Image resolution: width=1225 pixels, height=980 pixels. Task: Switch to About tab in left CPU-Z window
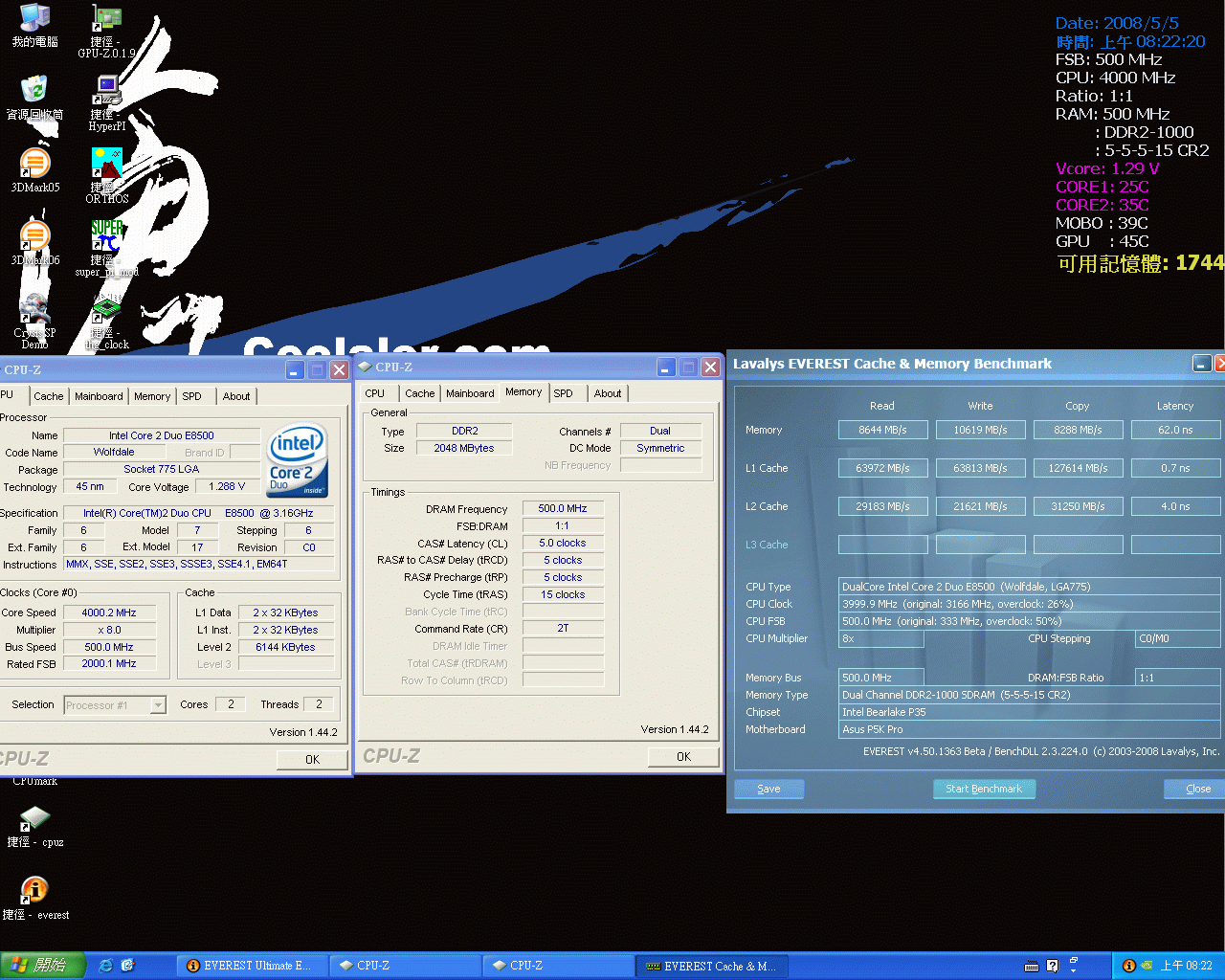tap(236, 396)
